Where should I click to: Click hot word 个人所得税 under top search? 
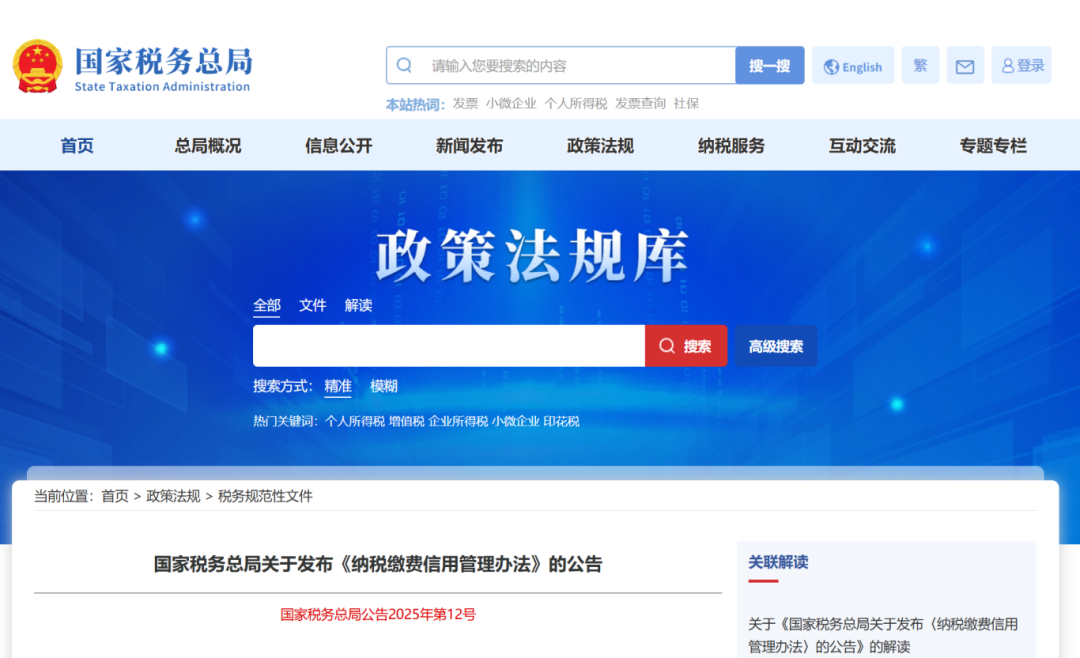(576, 103)
